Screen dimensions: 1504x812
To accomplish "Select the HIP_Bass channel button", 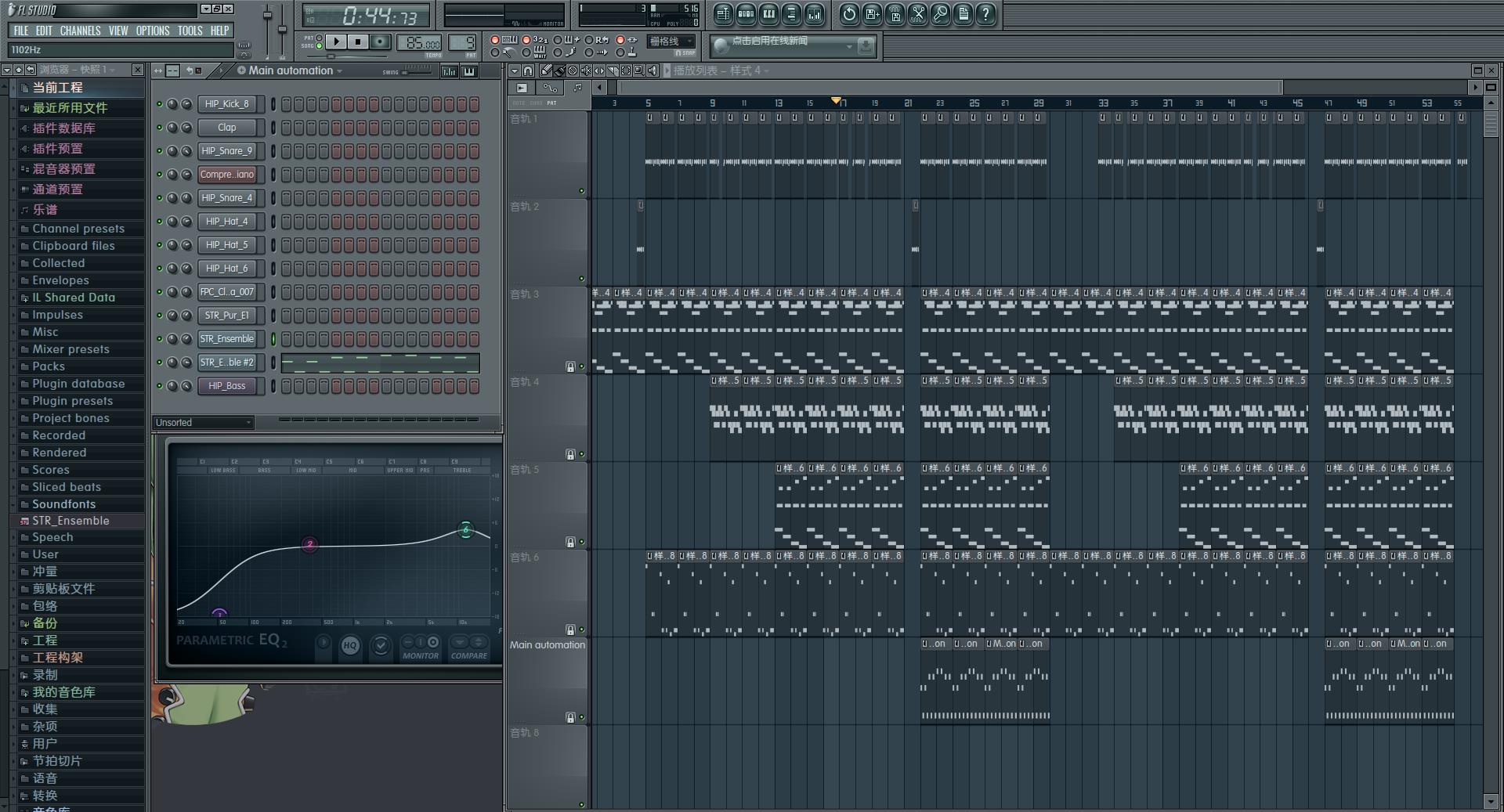I will pyautogui.click(x=227, y=386).
